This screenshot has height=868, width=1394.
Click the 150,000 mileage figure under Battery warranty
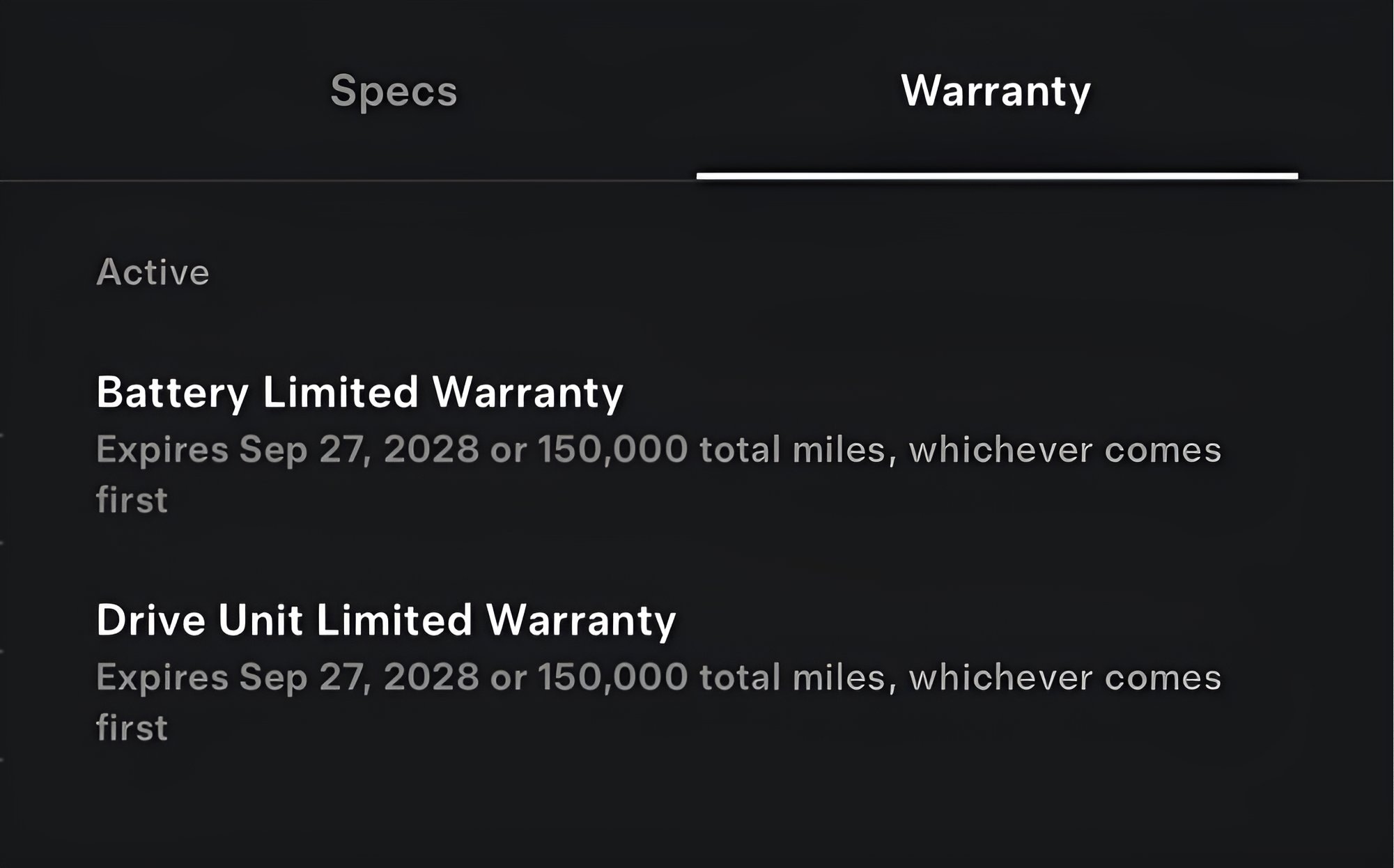tap(612, 449)
